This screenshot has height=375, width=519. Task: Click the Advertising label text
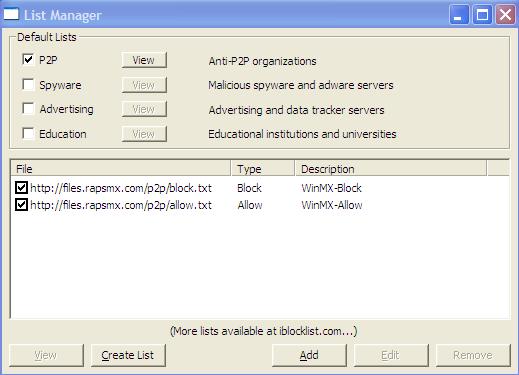(66, 109)
